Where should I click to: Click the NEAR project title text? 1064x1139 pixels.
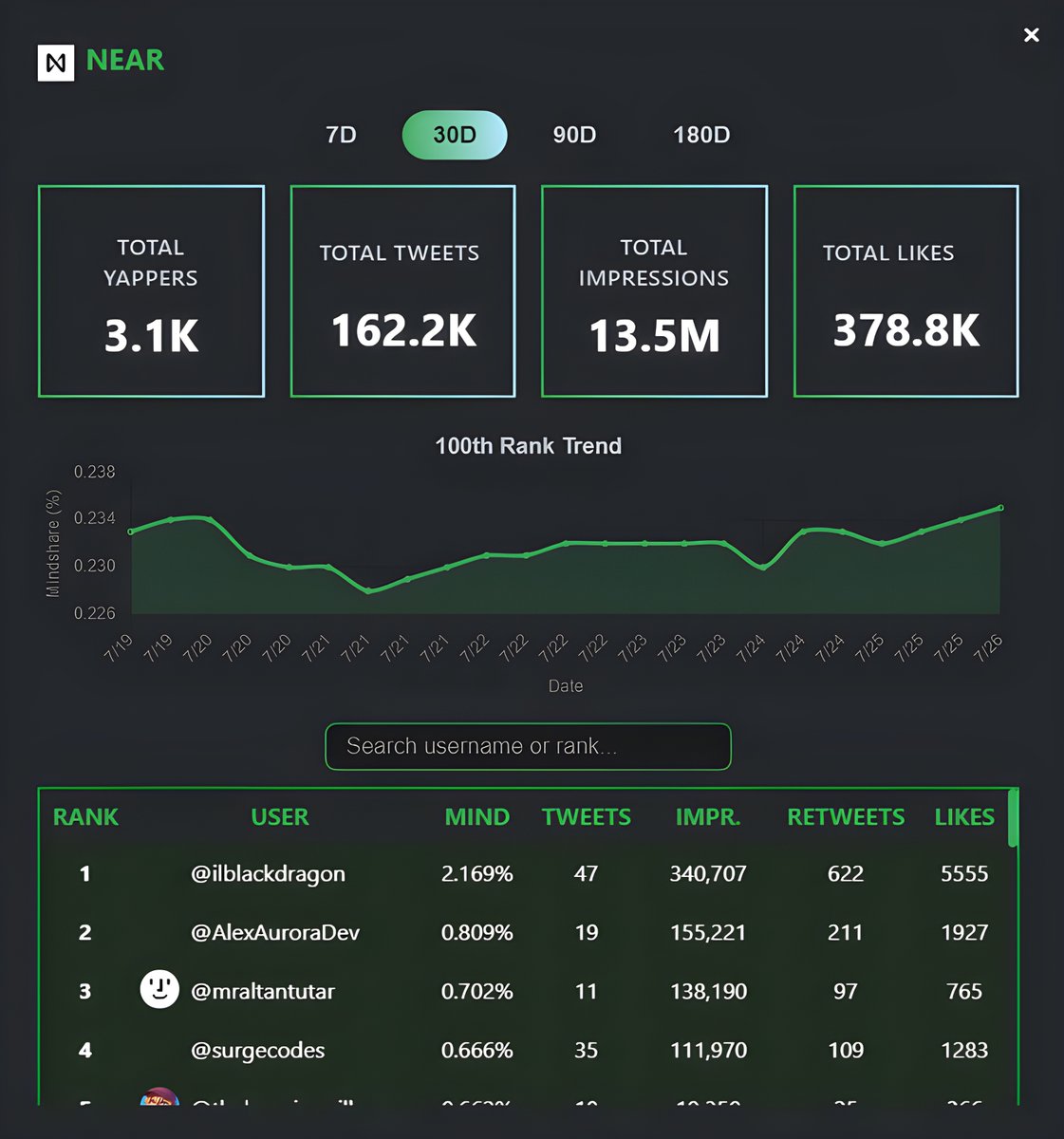pyautogui.click(x=125, y=61)
